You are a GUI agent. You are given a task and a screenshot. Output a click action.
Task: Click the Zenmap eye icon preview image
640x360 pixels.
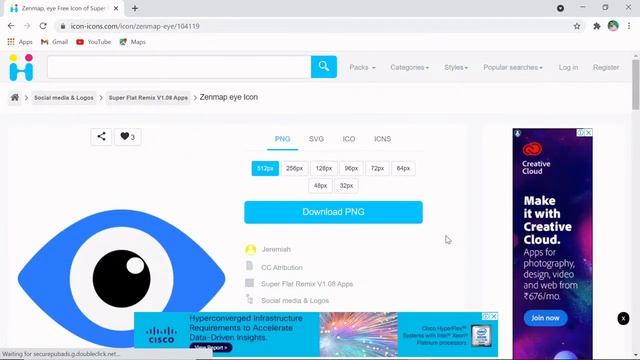point(122,279)
